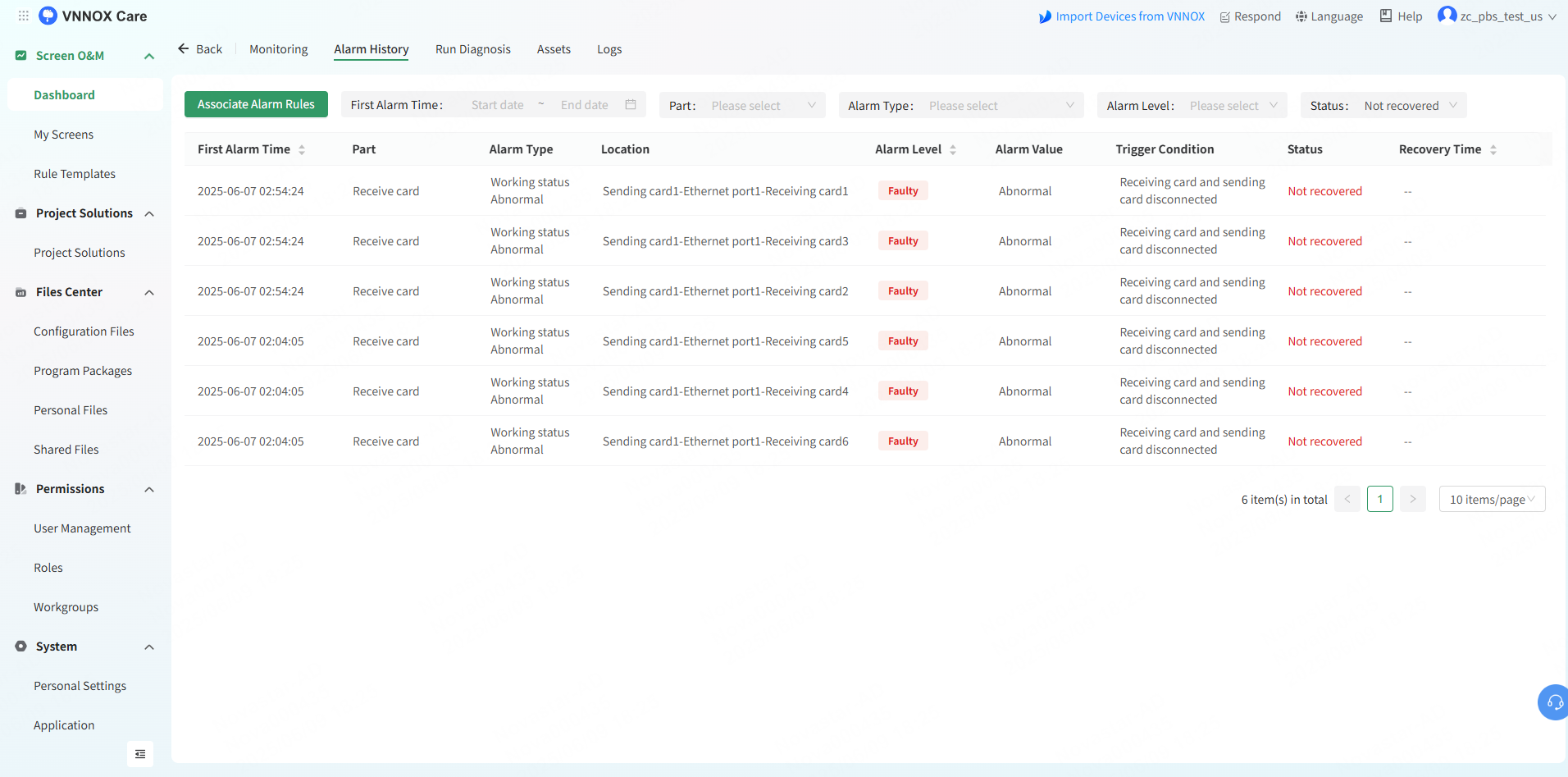The image size is (1568, 777).
Task: Open the Language selector
Action: [1329, 16]
